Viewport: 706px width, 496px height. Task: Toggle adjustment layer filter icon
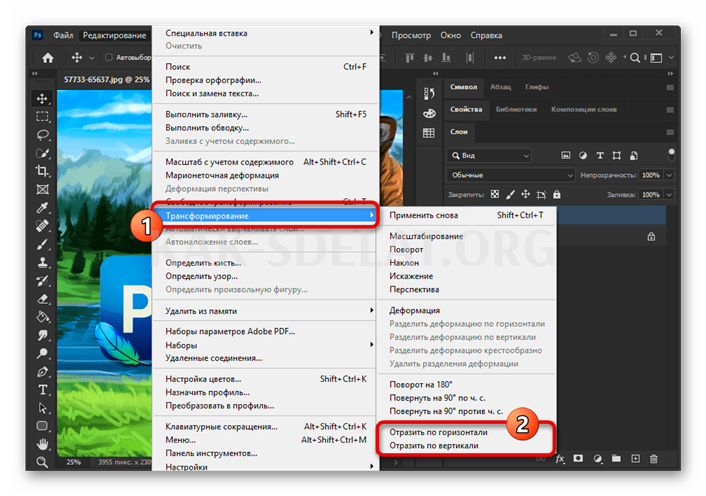click(583, 155)
